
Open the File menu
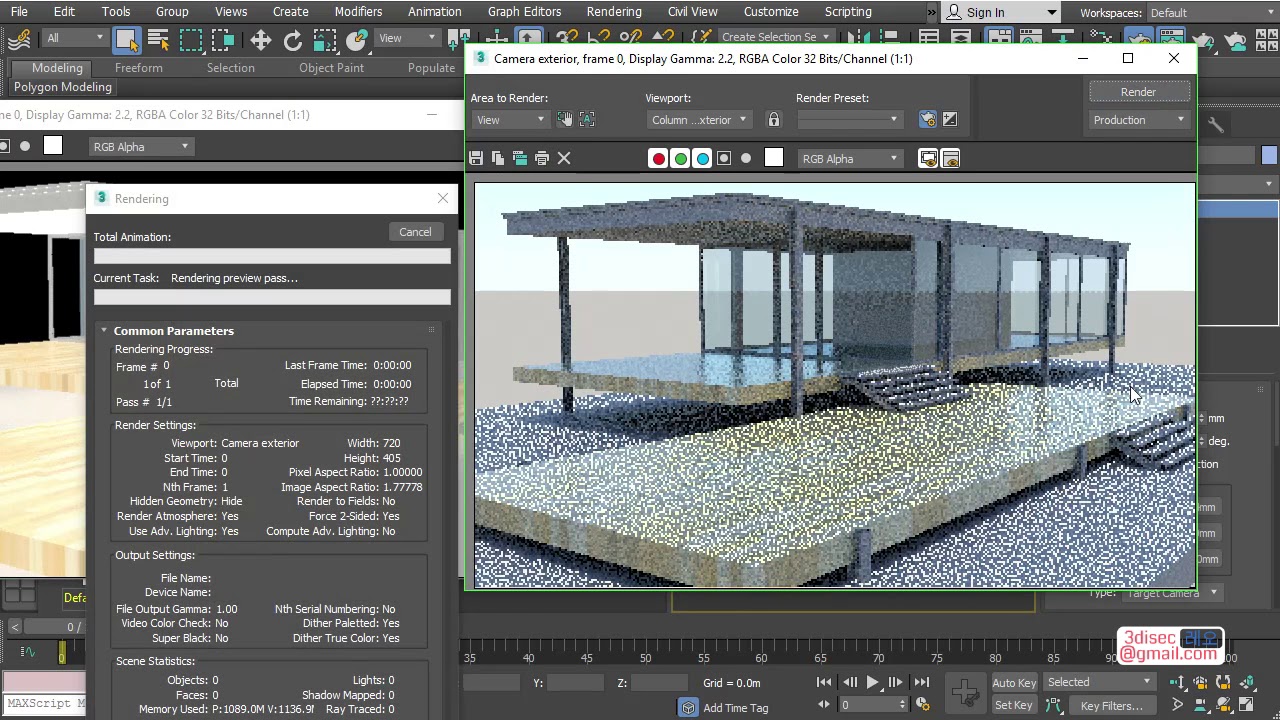pyautogui.click(x=19, y=12)
